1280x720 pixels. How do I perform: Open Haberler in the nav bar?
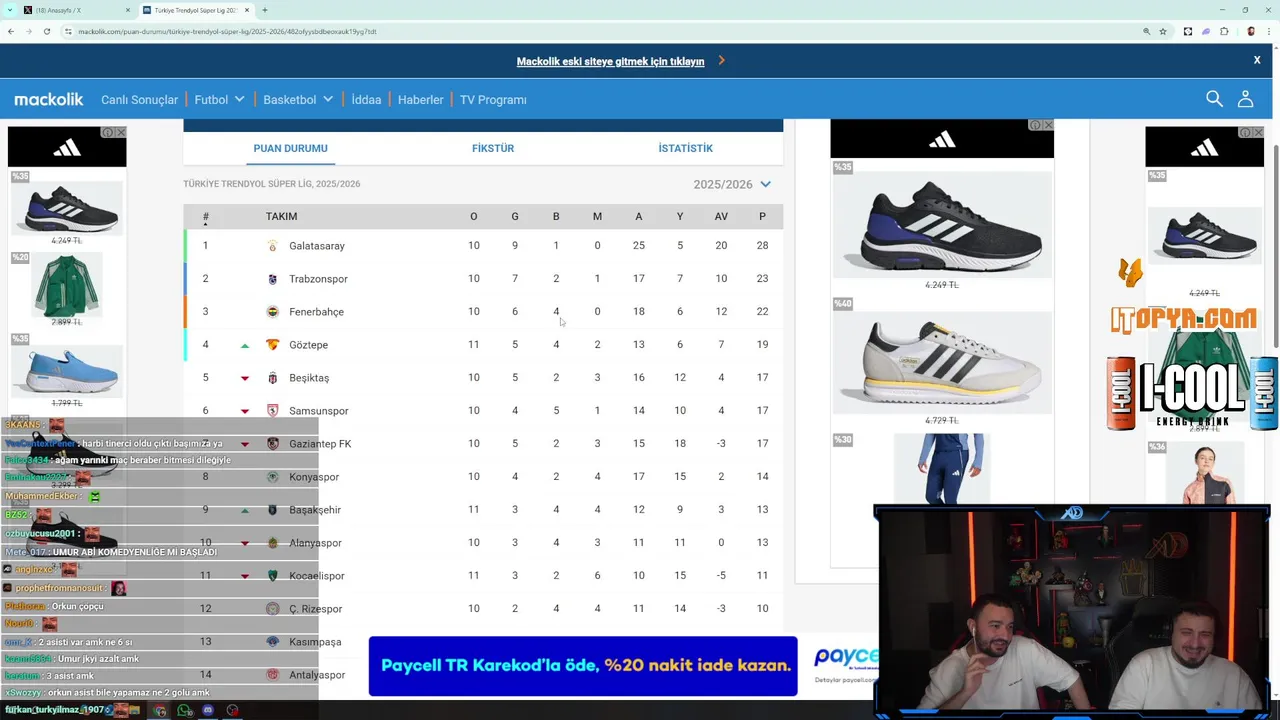(420, 99)
